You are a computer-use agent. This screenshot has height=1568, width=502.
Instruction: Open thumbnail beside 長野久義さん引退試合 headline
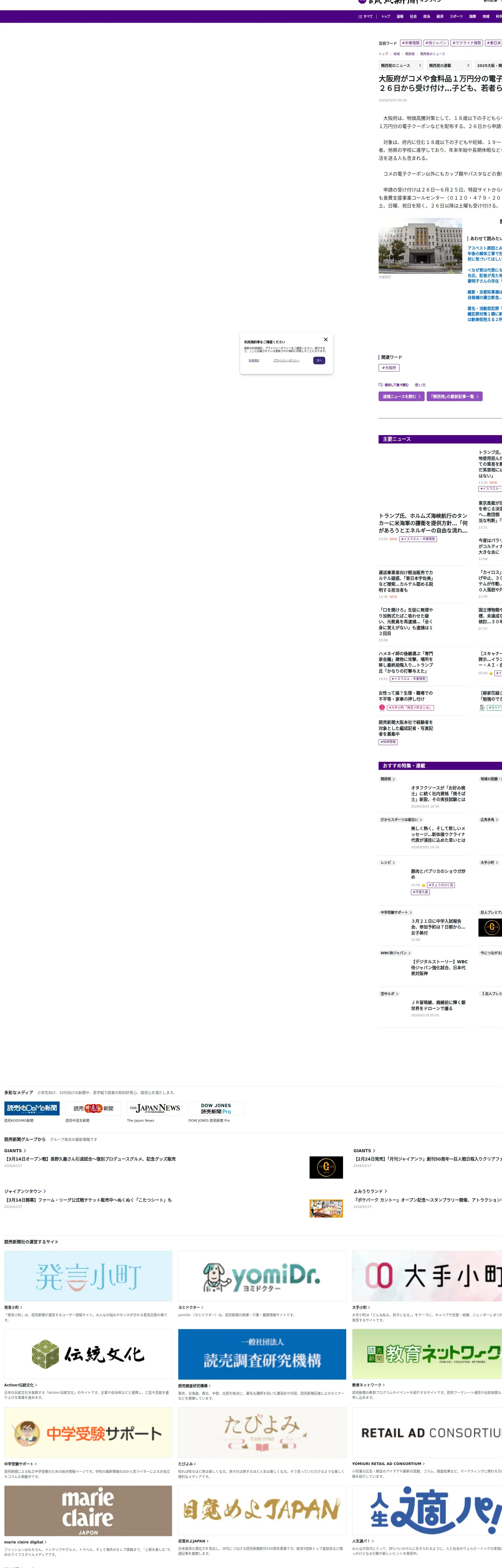click(326, 1167)
